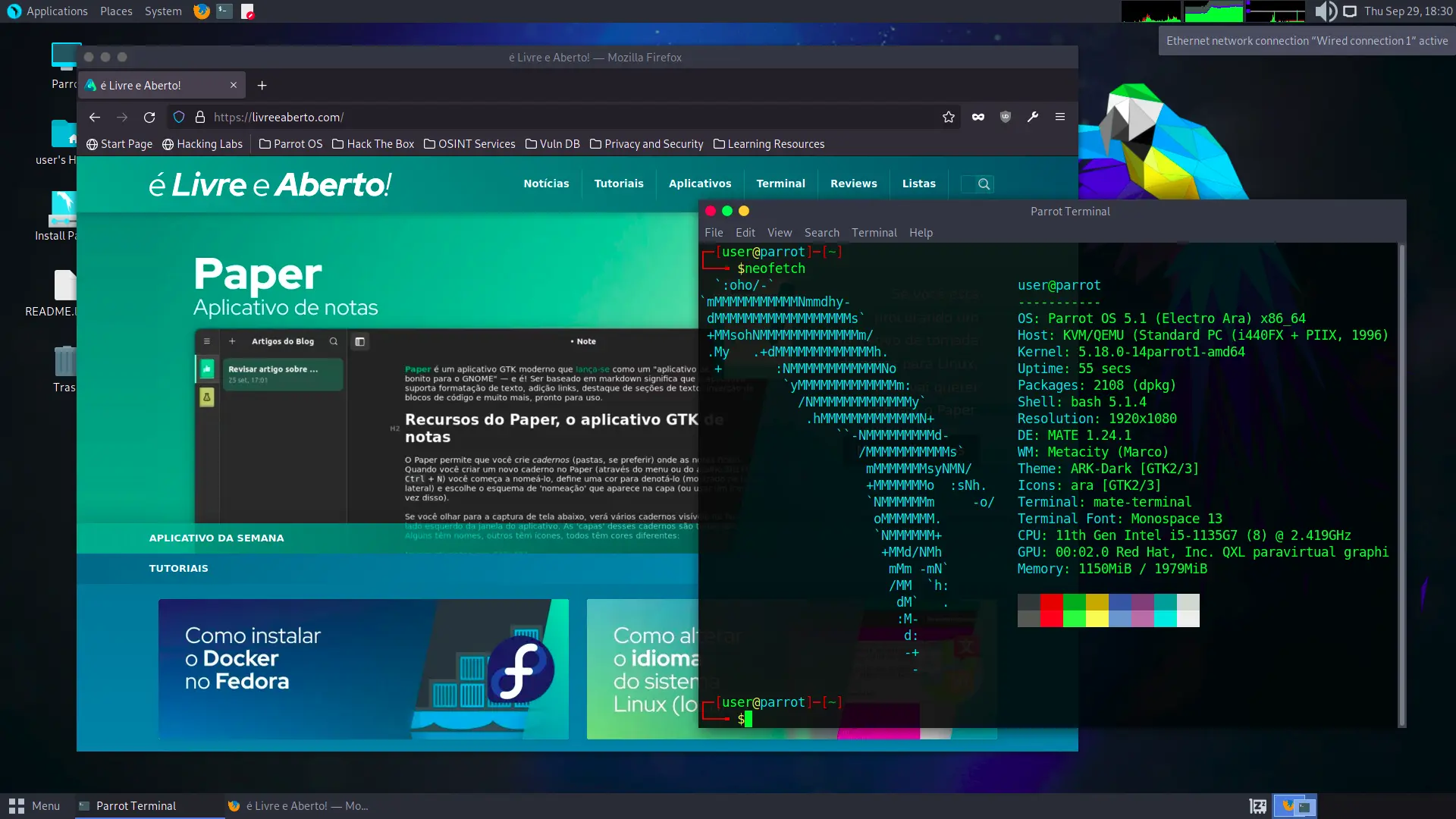Viewport: 1456px width, 819px height.
Task: Click the padlock site info icon
Action: pyautogui.click(x=200, y=117)
